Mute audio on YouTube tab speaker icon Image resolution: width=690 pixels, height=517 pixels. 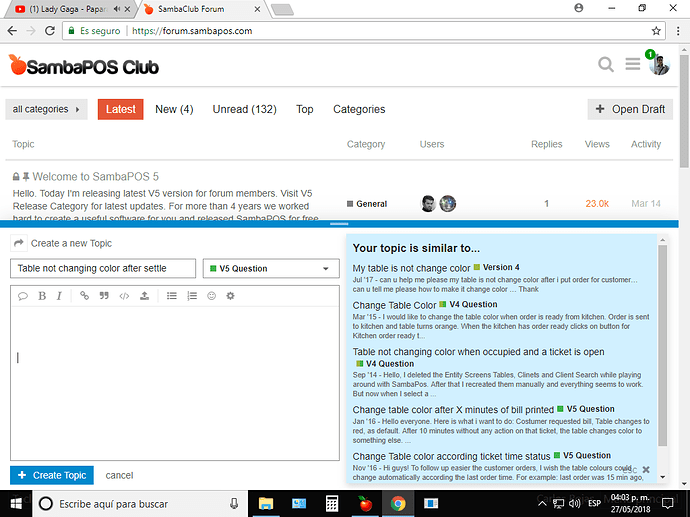(x=117, y=9)
